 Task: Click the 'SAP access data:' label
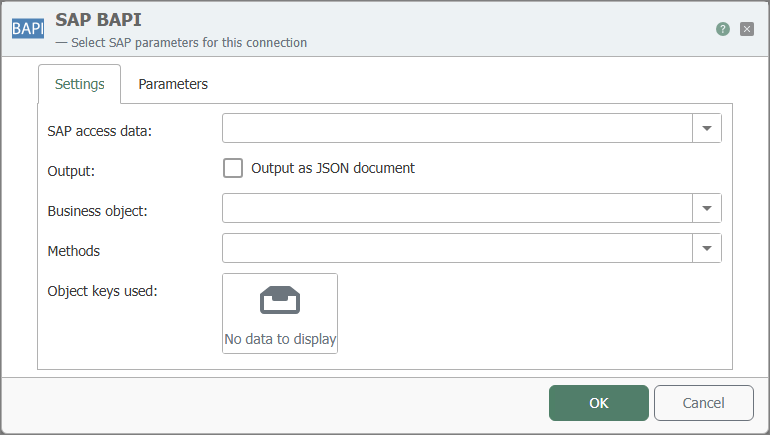(100, 131)
